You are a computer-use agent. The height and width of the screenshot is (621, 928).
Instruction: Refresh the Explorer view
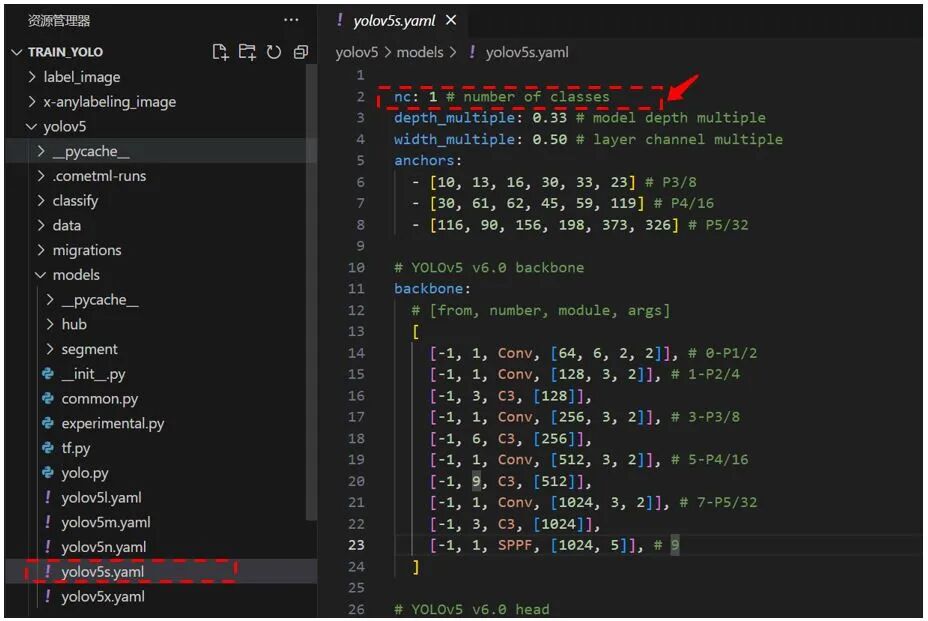click(x=274, y=51)
